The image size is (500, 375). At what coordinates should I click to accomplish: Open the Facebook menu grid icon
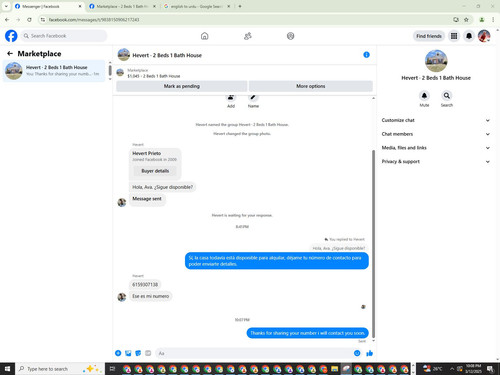(x=454, y=36)
